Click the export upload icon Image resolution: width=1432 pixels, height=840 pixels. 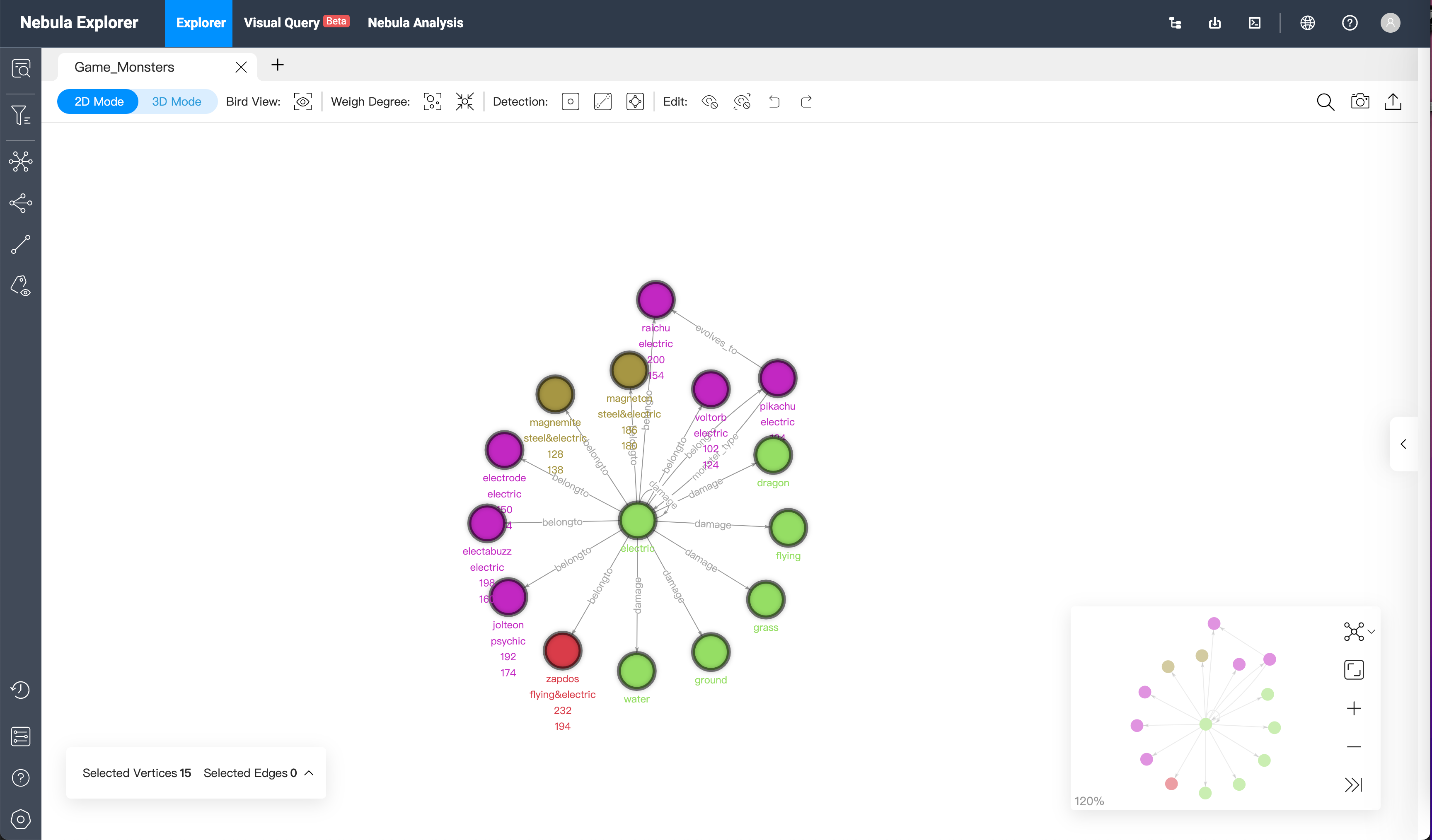[x=1393, y=101]
